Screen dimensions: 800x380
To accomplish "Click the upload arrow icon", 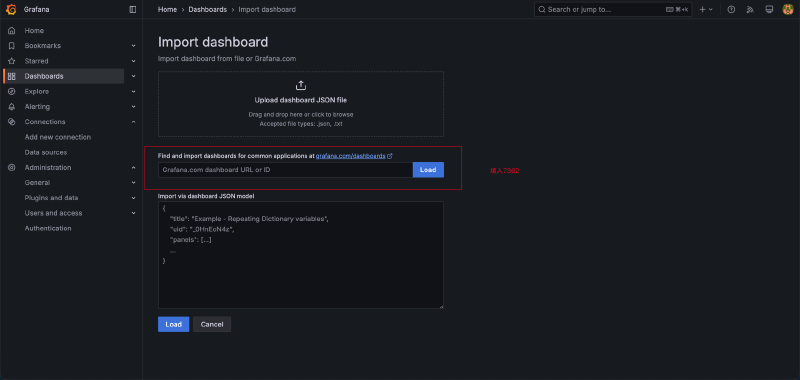I will [301, 85].
